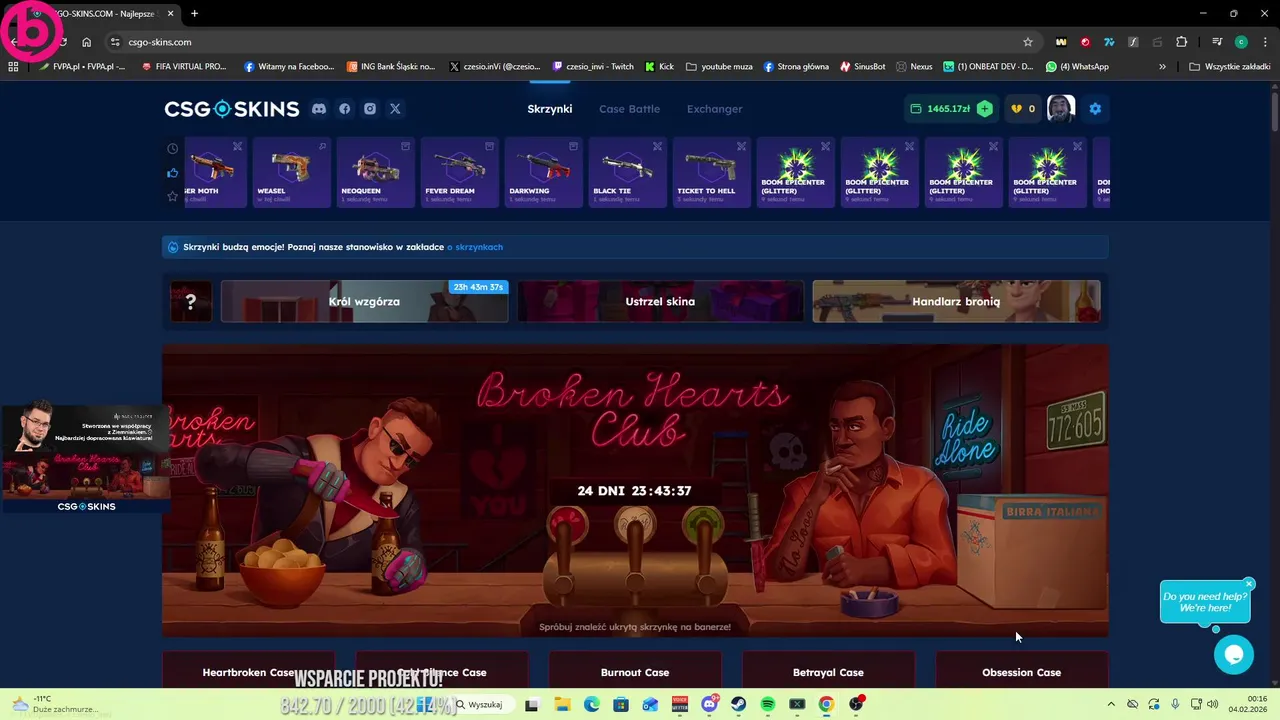Open the Instagram icon in site header
Viewport: 1280px width, 720px height.
[370, 109]
